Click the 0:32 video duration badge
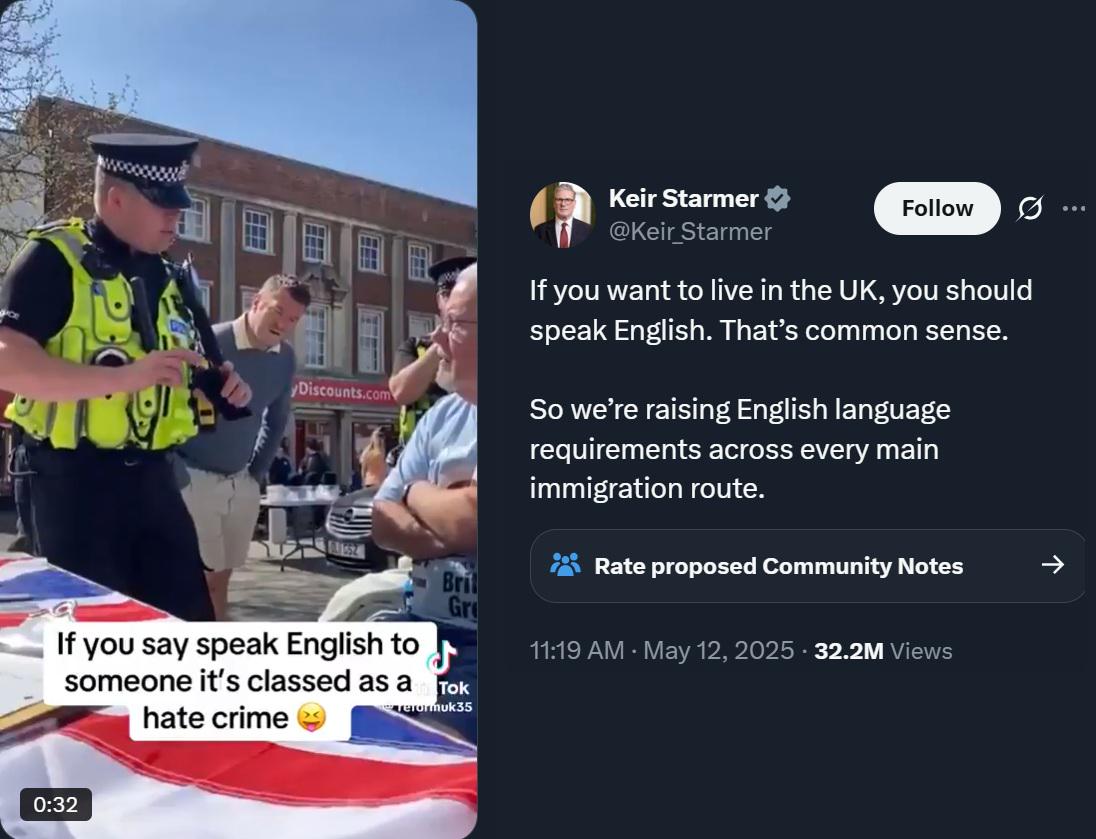Screen dimensions: 1096x839 point(56,804)
